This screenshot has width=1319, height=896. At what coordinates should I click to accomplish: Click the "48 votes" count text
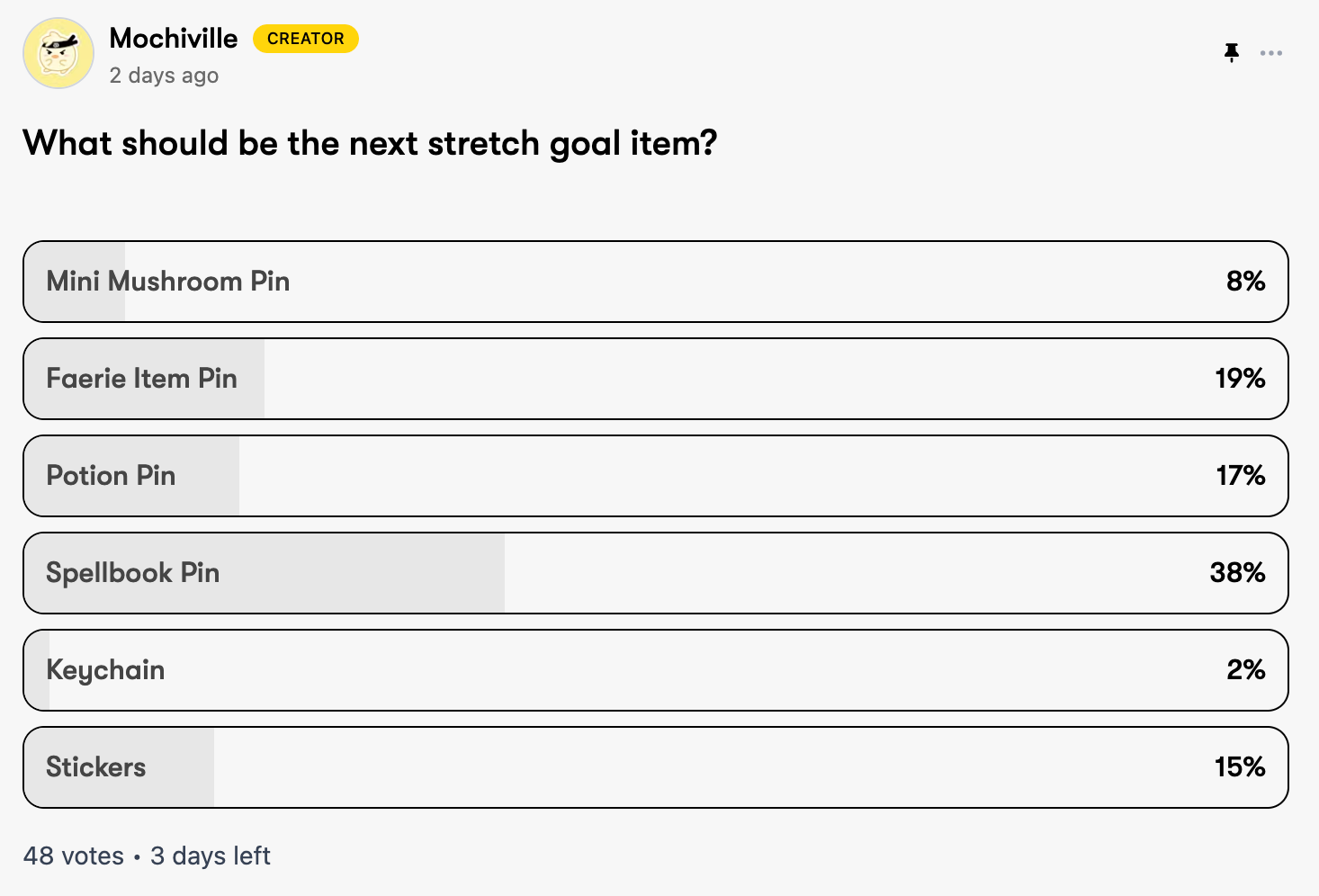74,856
